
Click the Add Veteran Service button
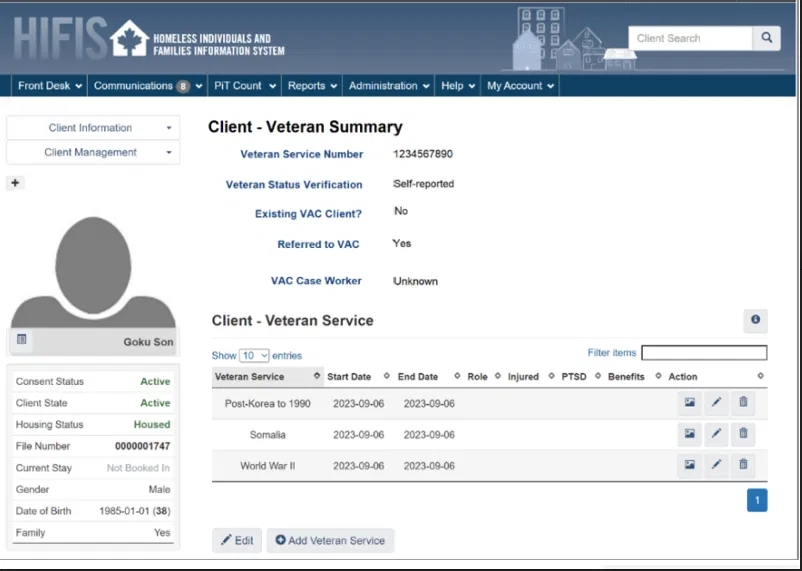click(x=330, y=540)
